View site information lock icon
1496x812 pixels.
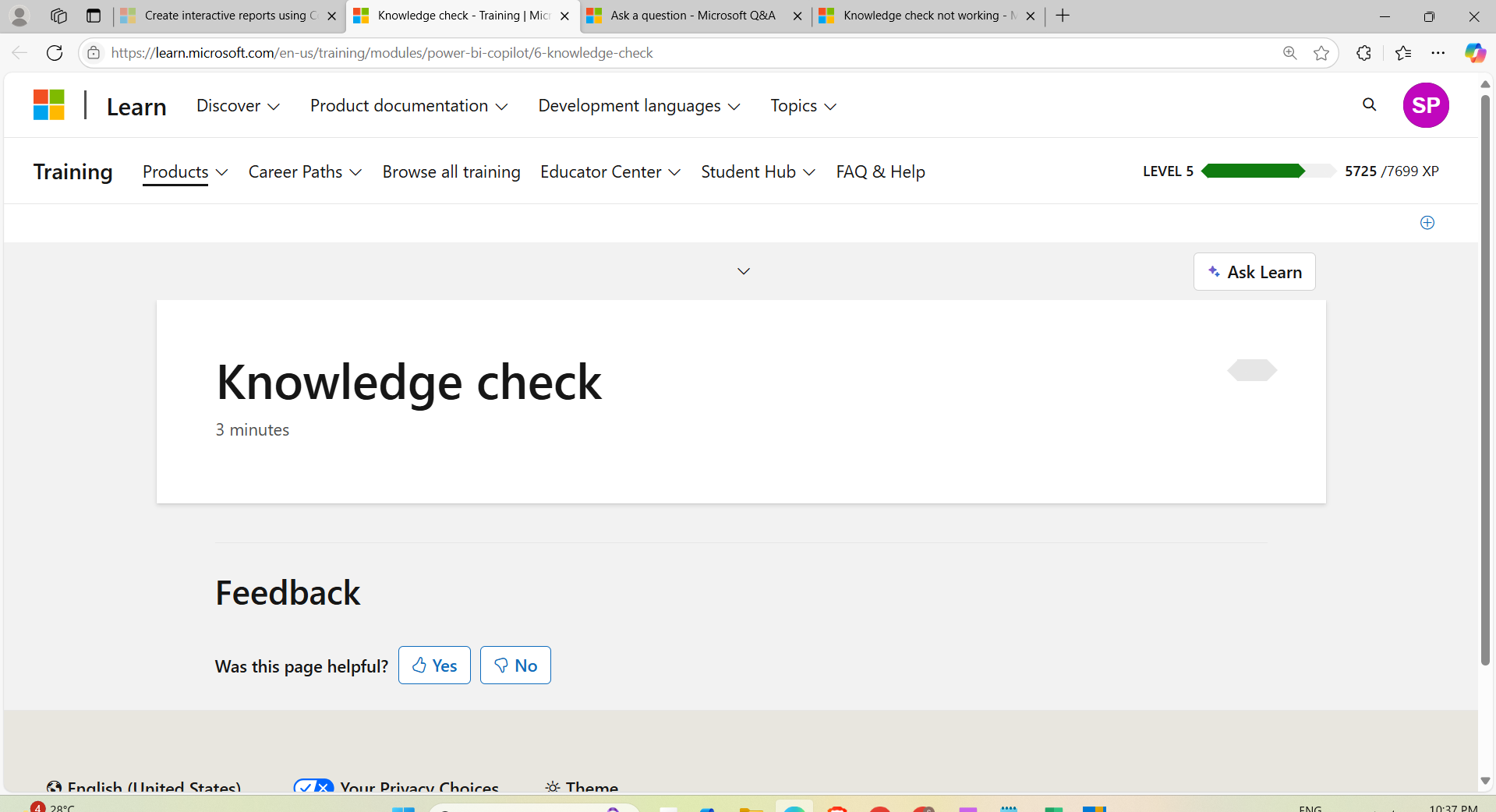point(94,53)
